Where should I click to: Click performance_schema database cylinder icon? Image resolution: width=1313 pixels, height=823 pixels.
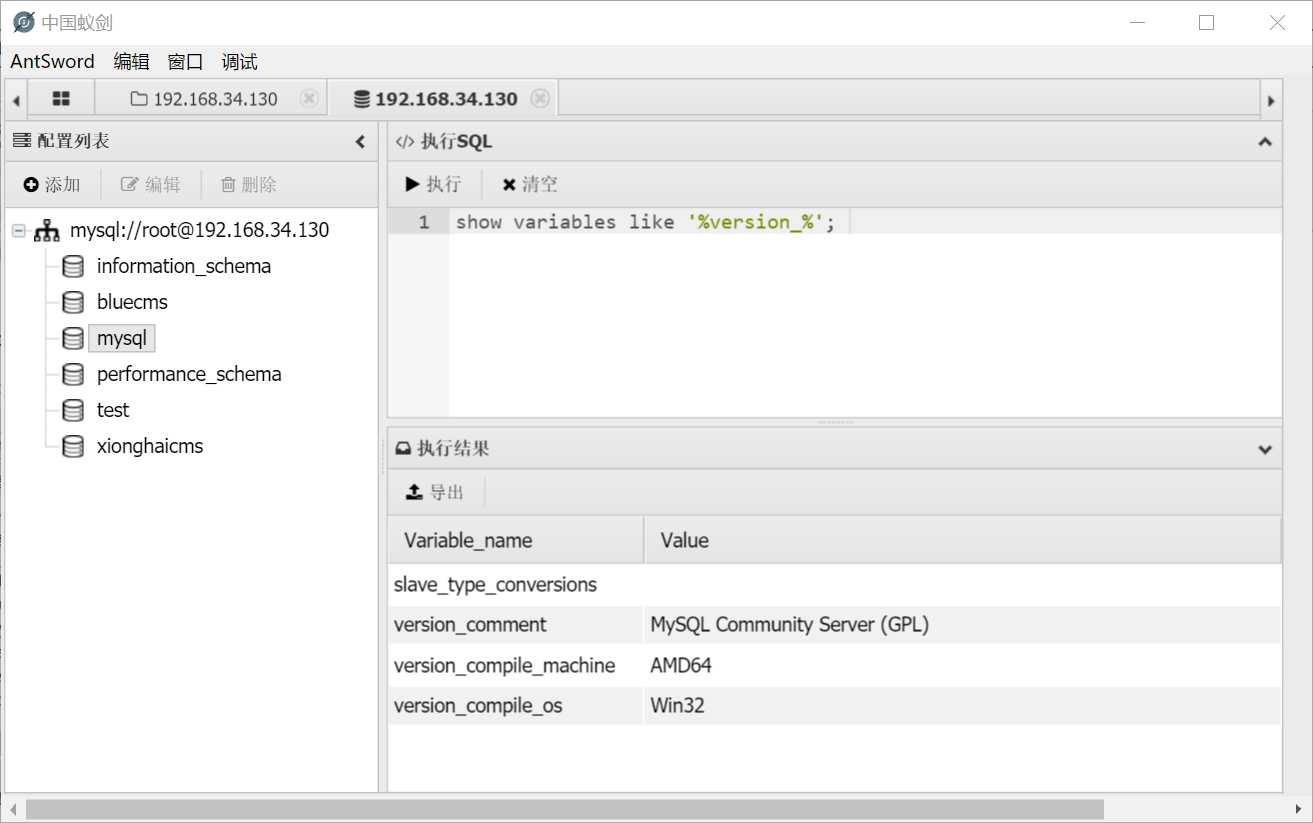tap(73, 374)
